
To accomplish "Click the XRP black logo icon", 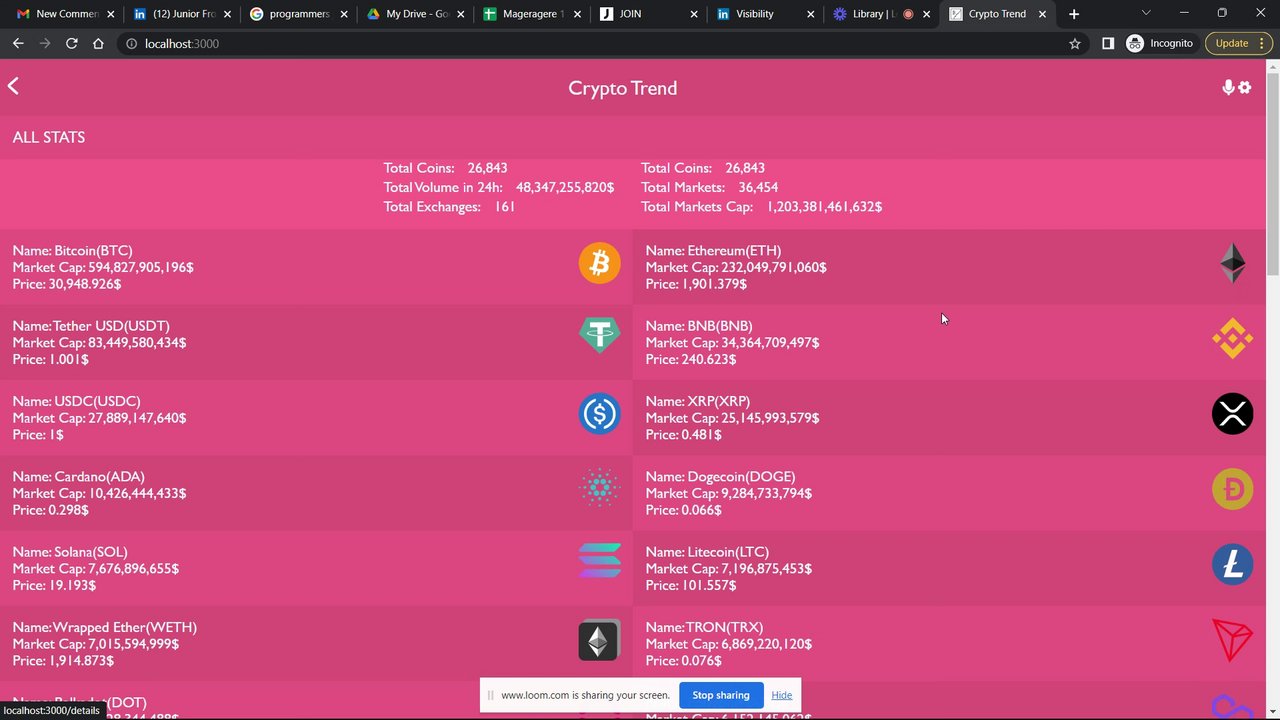I will 1232,414.
